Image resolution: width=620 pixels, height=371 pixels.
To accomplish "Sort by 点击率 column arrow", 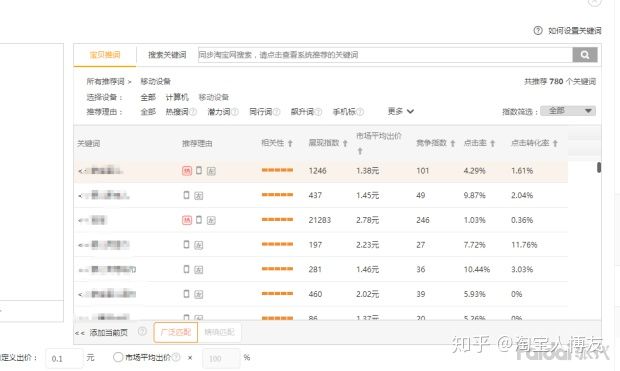I will (493, 144).
